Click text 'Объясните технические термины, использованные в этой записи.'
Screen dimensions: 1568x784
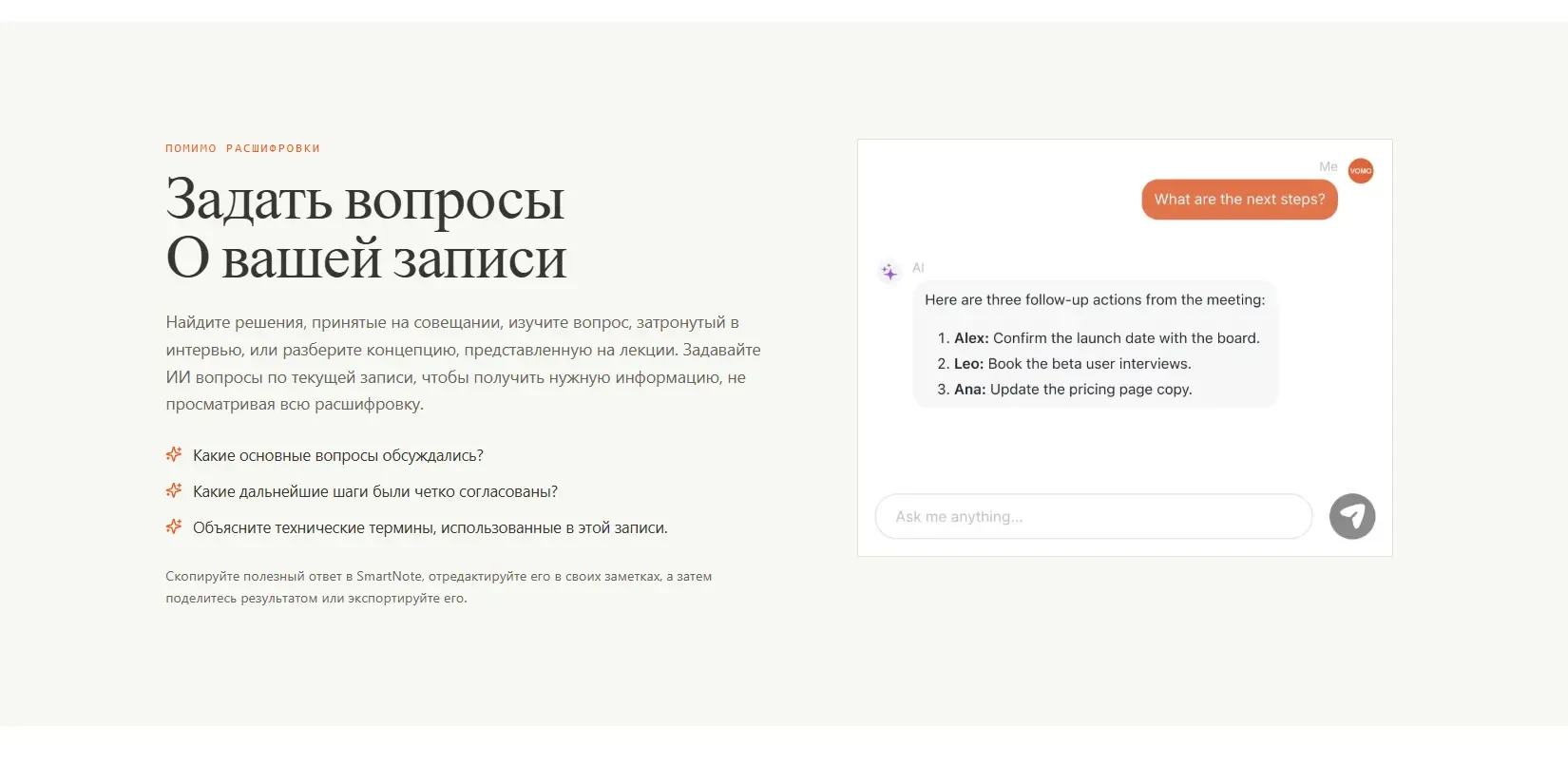430,527
